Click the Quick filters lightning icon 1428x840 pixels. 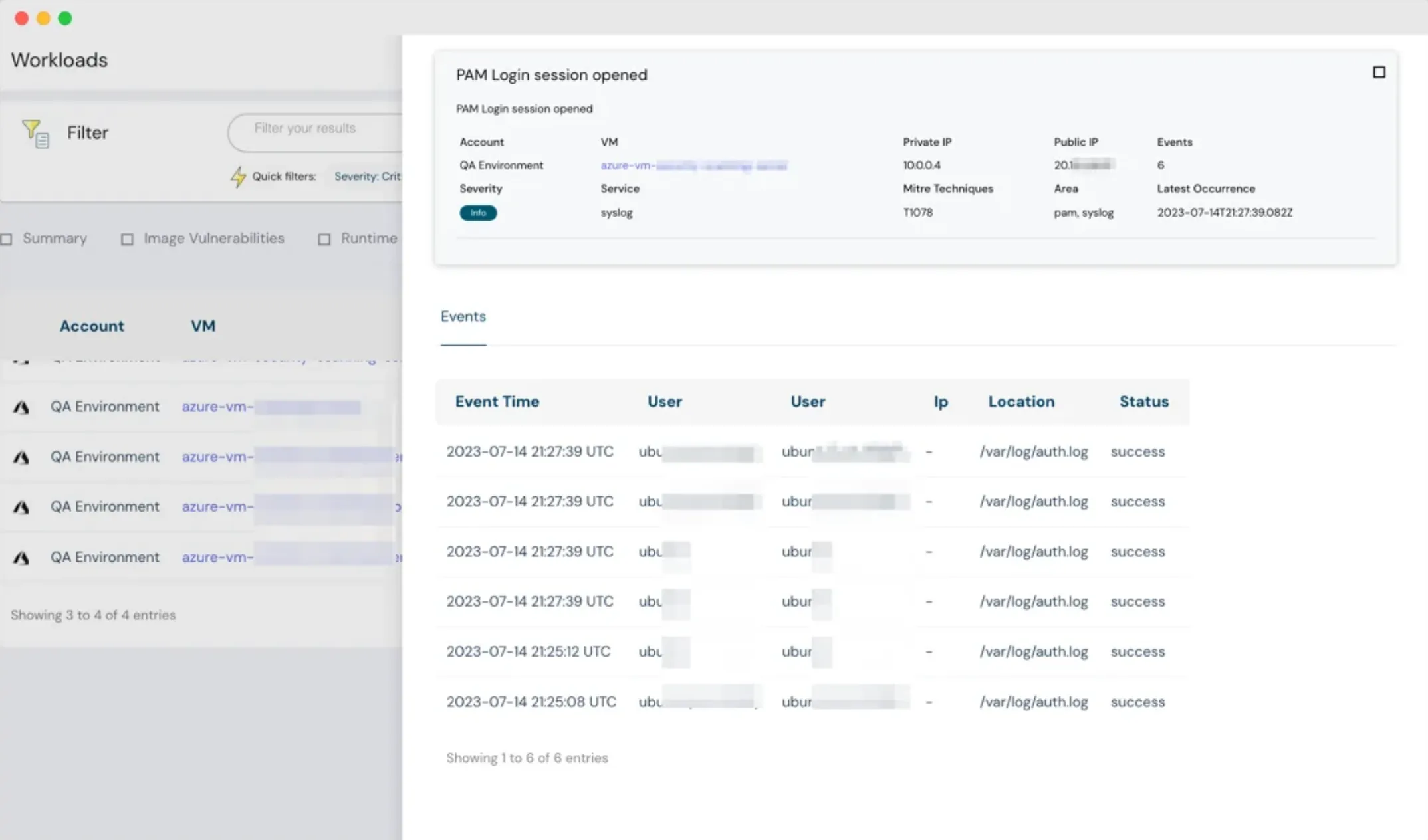tap(238, 177)
